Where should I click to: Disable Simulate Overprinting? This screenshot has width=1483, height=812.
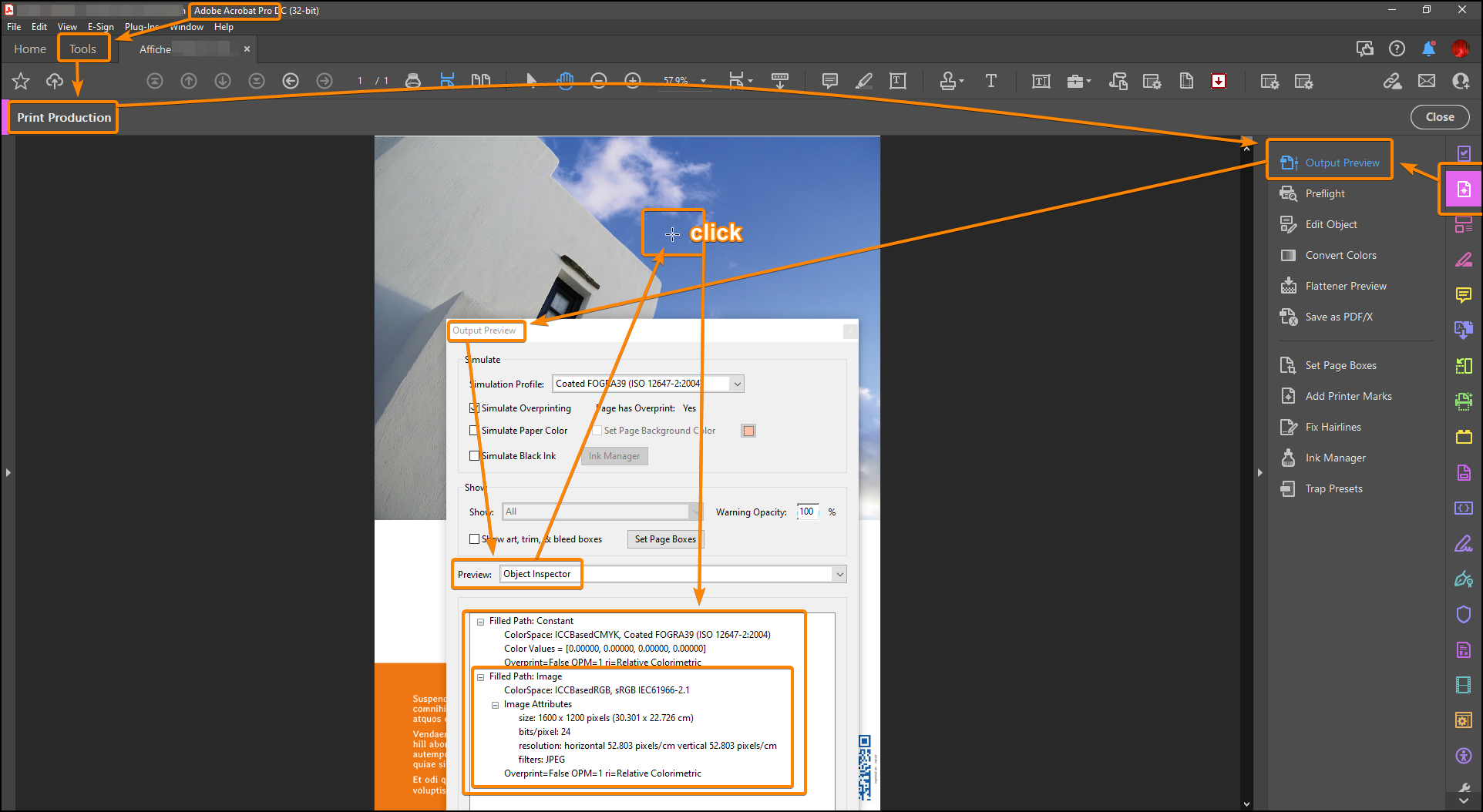point(474,408)
